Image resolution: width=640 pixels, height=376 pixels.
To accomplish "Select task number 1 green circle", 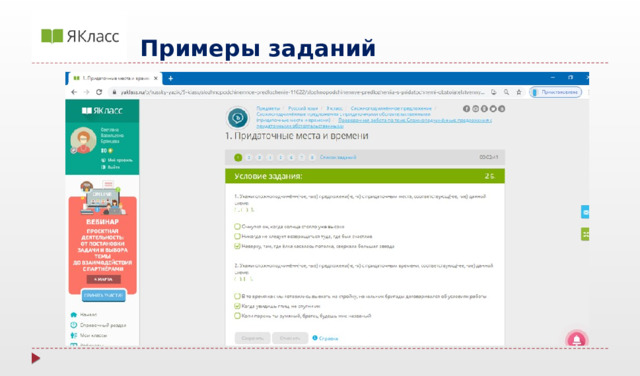I will [238, 157].
